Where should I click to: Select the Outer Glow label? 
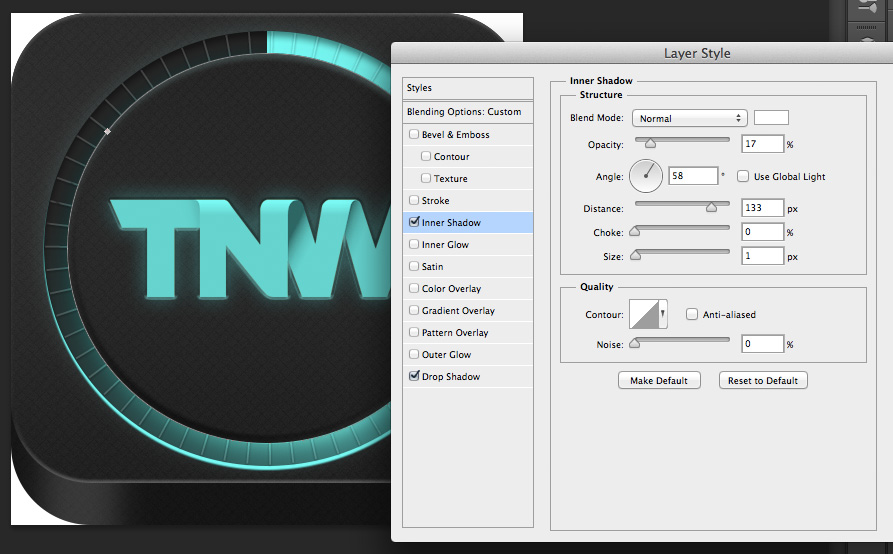(446, 354)
